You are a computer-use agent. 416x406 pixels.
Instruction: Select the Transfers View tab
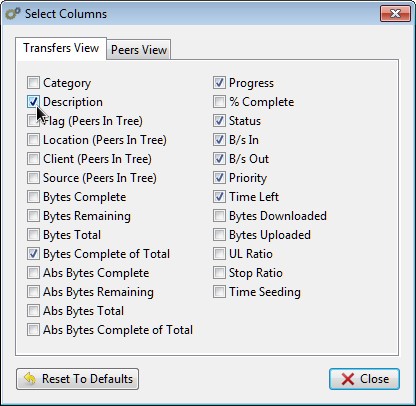[x=61, y=48]
